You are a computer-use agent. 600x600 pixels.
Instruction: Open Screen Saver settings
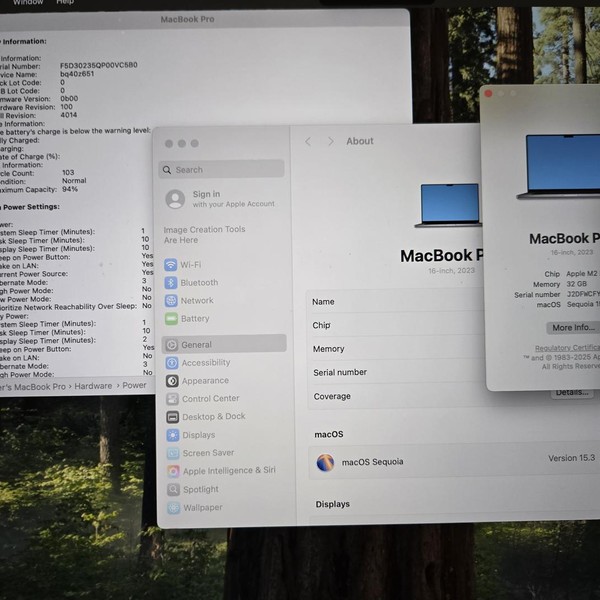click(207, 453)
